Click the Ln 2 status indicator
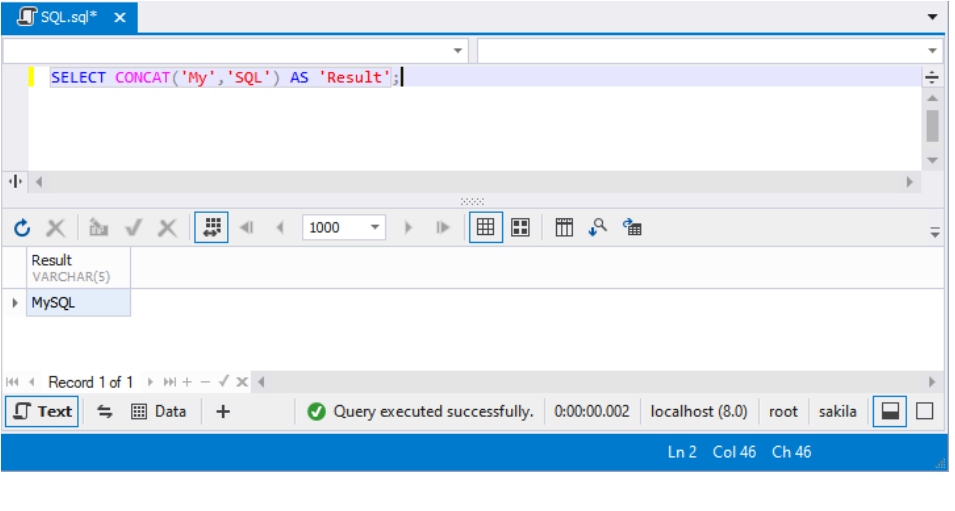This screenshot has height=511, width=955. [x=682, y=452]
